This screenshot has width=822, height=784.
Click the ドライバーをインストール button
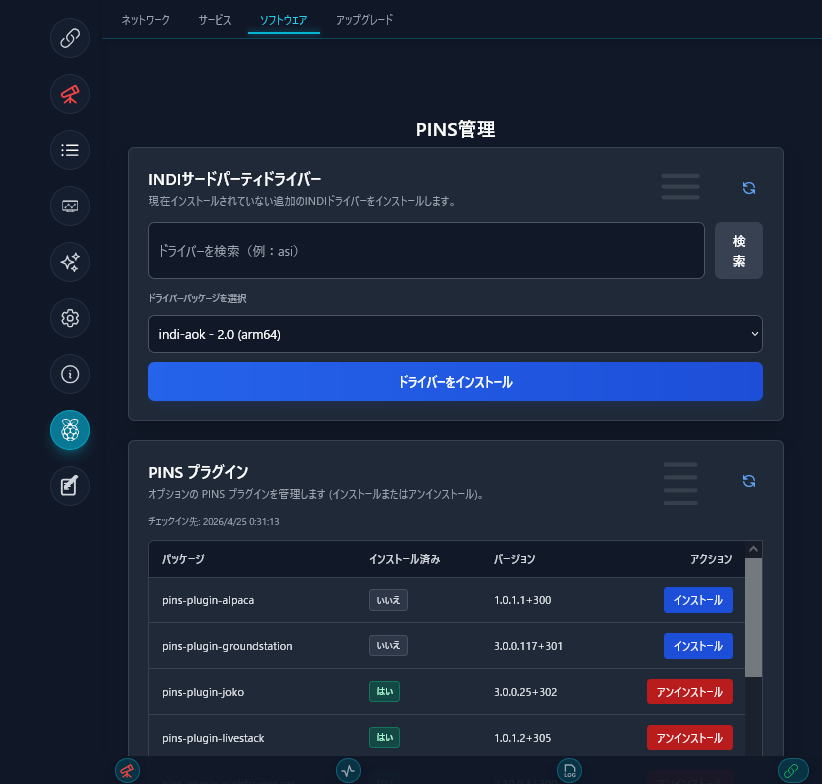[x=455, y=382]
